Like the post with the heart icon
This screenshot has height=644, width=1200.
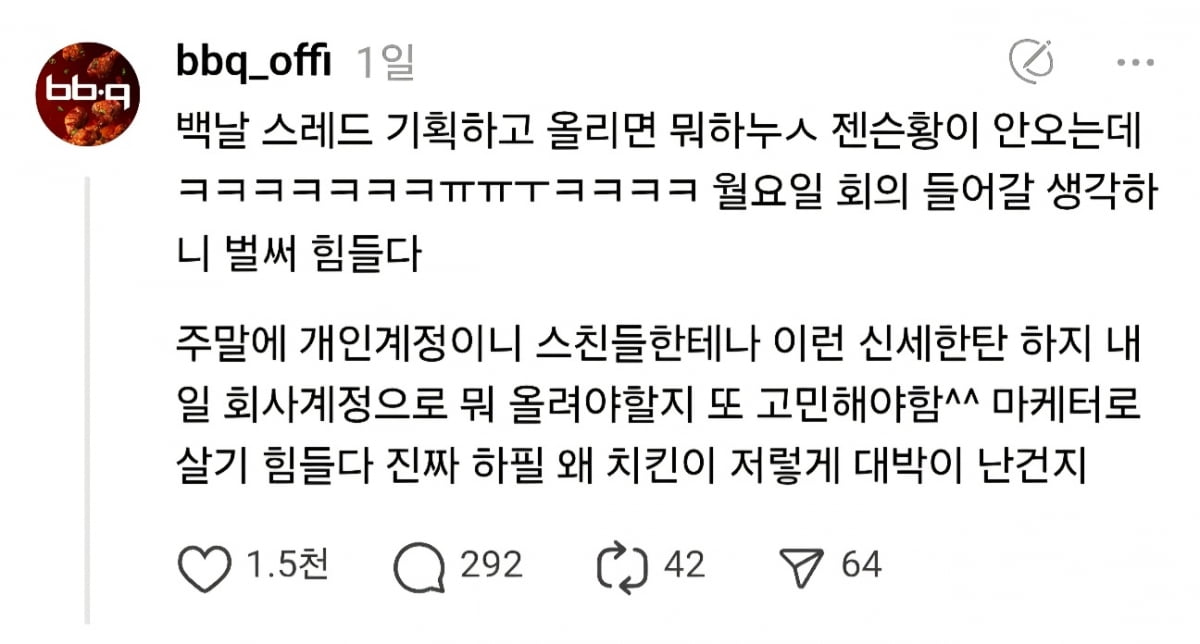click(204, 567)
